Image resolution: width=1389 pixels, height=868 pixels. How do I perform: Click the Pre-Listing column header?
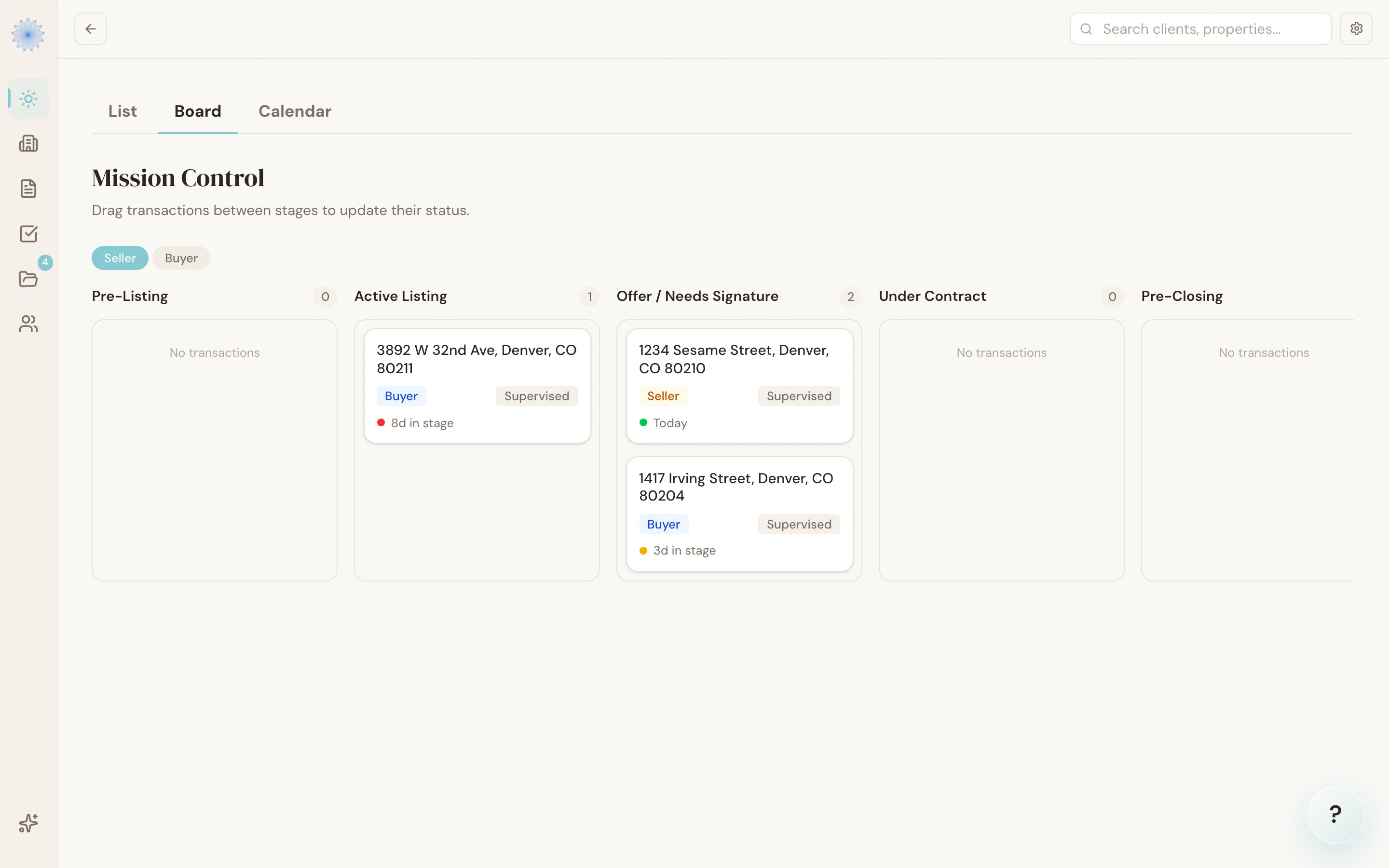130,296
